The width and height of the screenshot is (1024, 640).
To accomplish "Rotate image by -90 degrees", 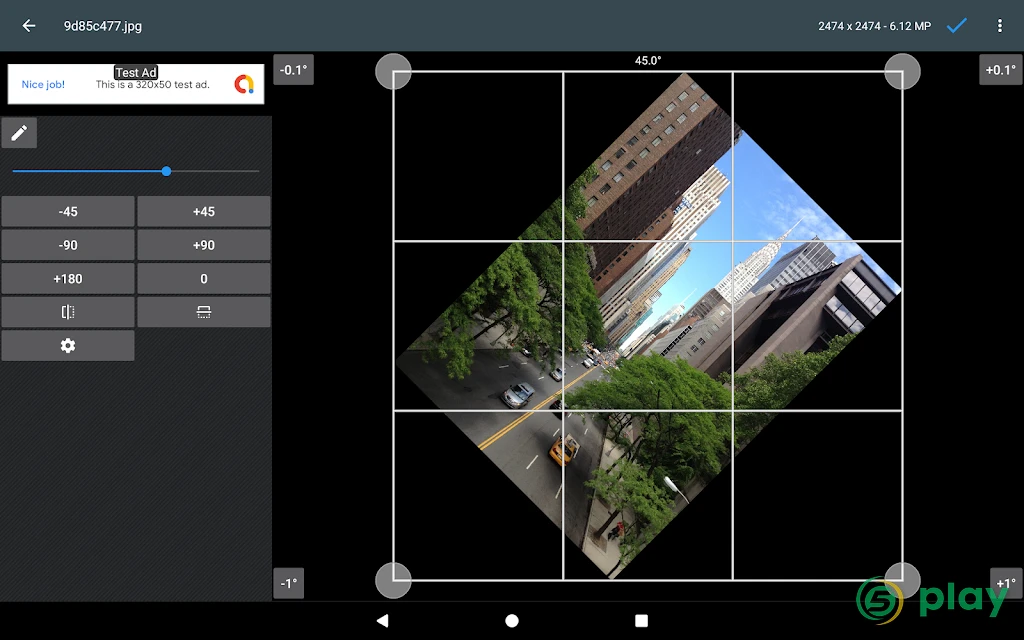I will pos(68,245).
